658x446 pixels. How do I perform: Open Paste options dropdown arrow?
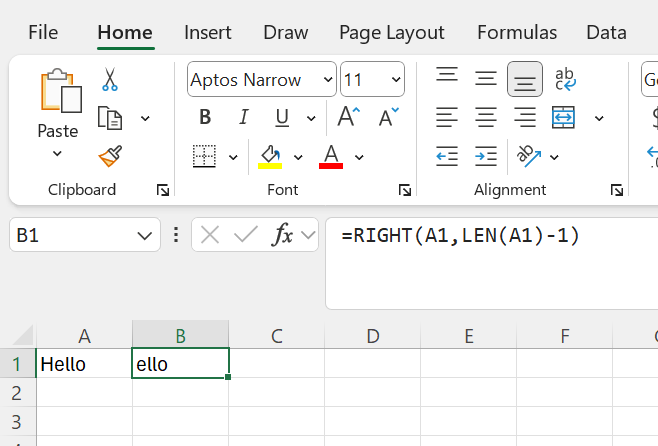57,154
